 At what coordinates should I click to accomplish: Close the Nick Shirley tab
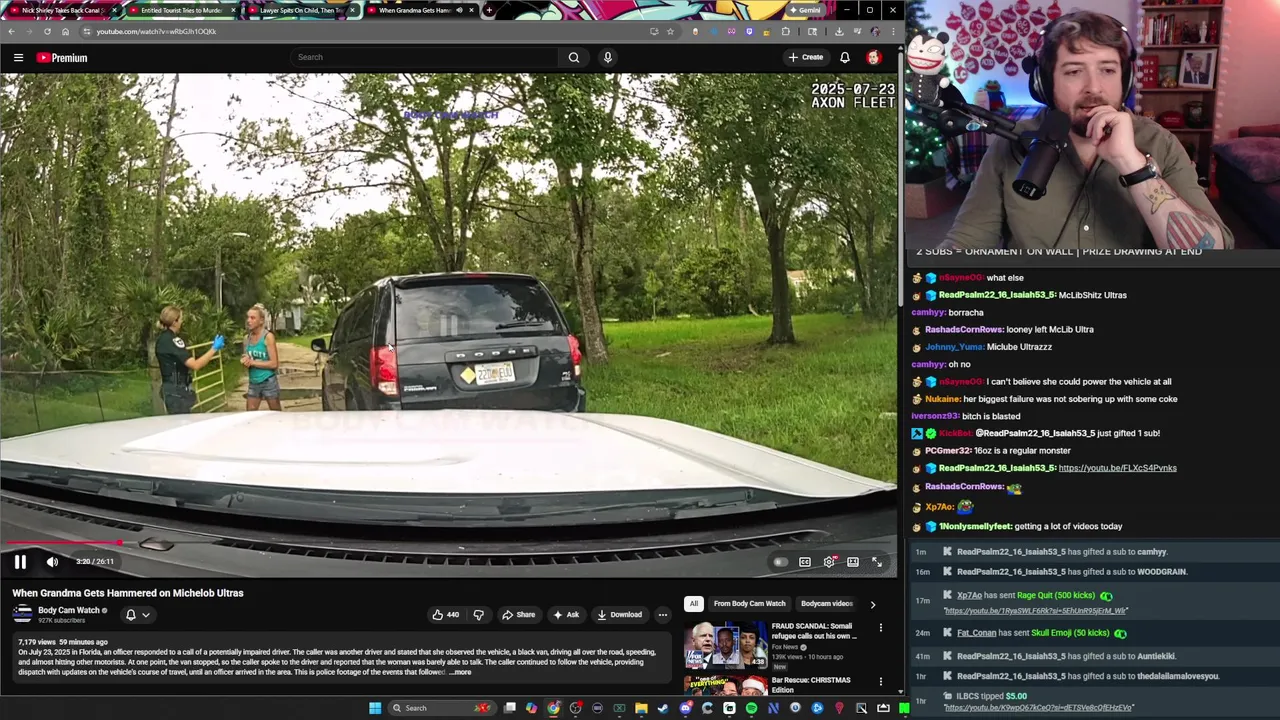(114, 10)
